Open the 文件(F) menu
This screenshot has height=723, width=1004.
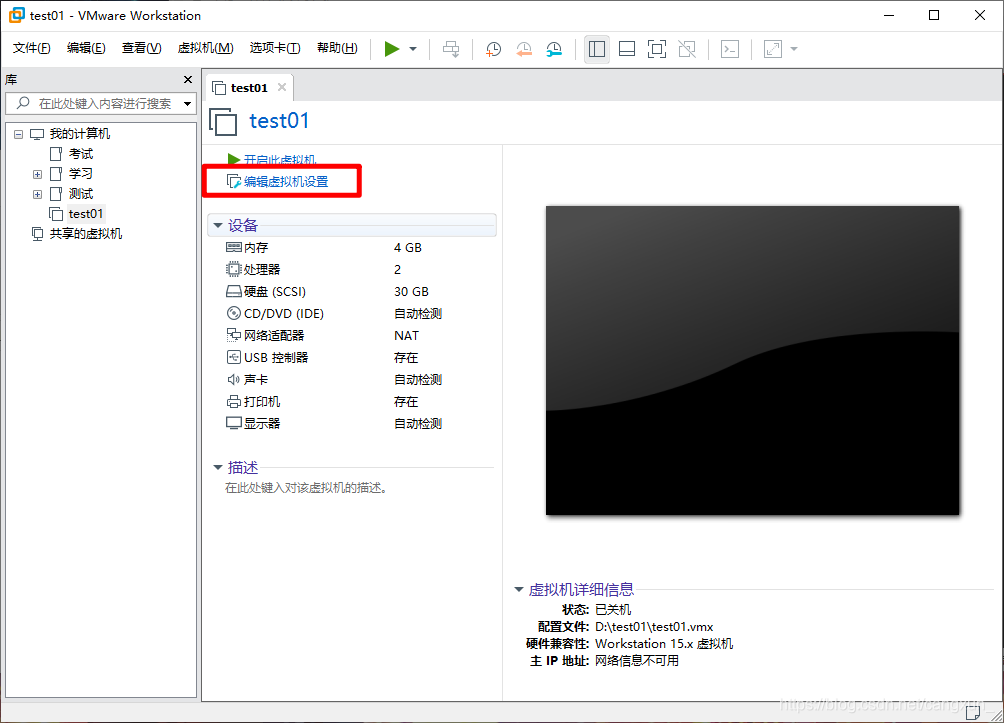tap(31, 48)
